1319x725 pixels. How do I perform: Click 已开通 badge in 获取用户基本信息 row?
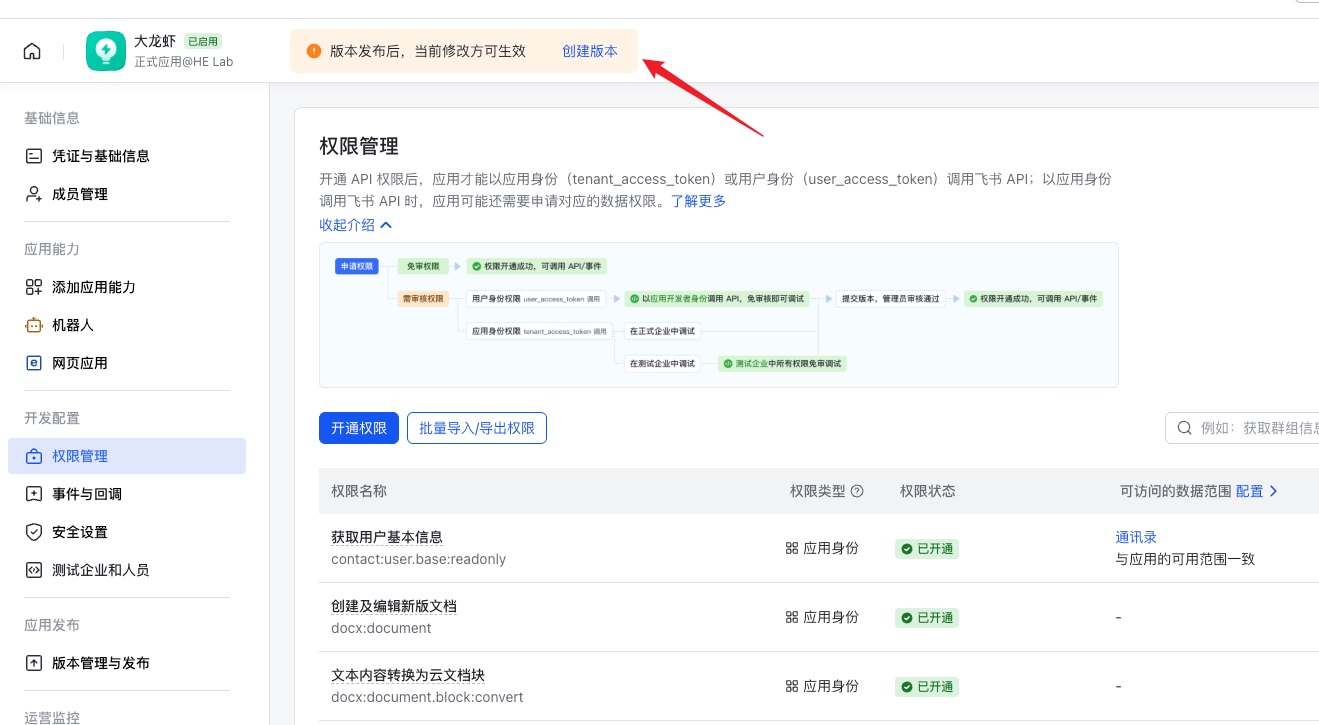click(x=927, y=549)
